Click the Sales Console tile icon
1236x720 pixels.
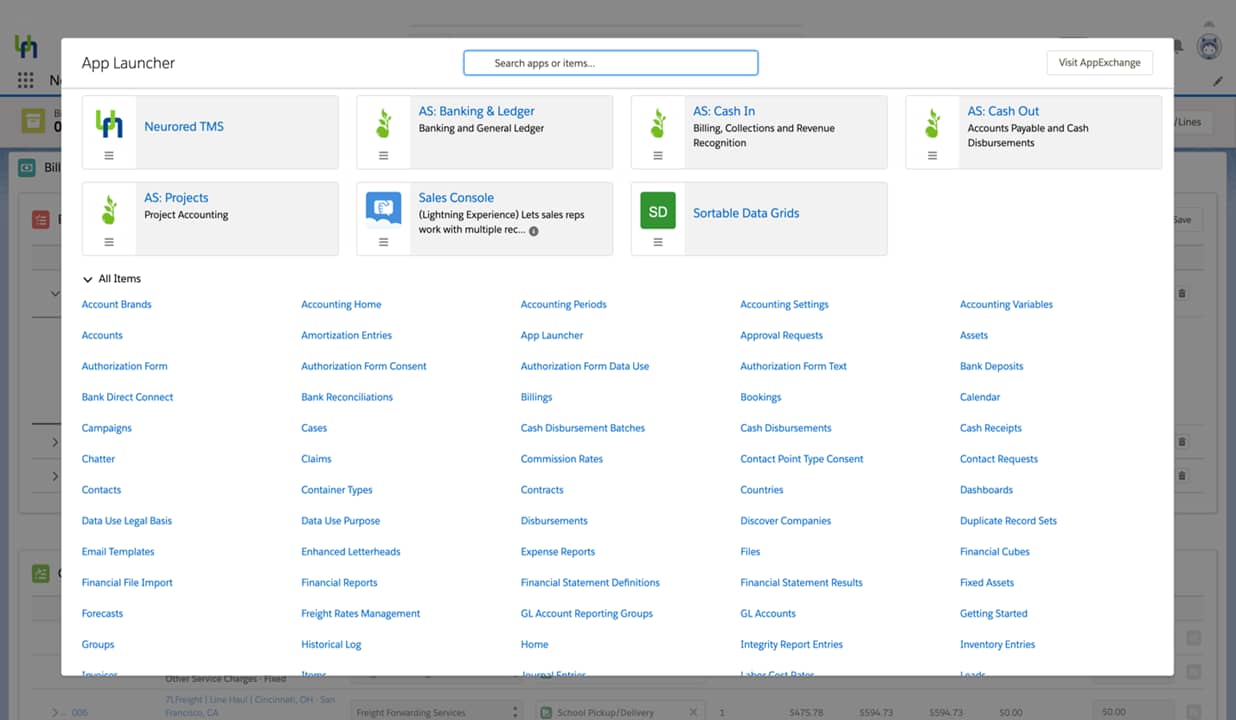coord(383,209)
